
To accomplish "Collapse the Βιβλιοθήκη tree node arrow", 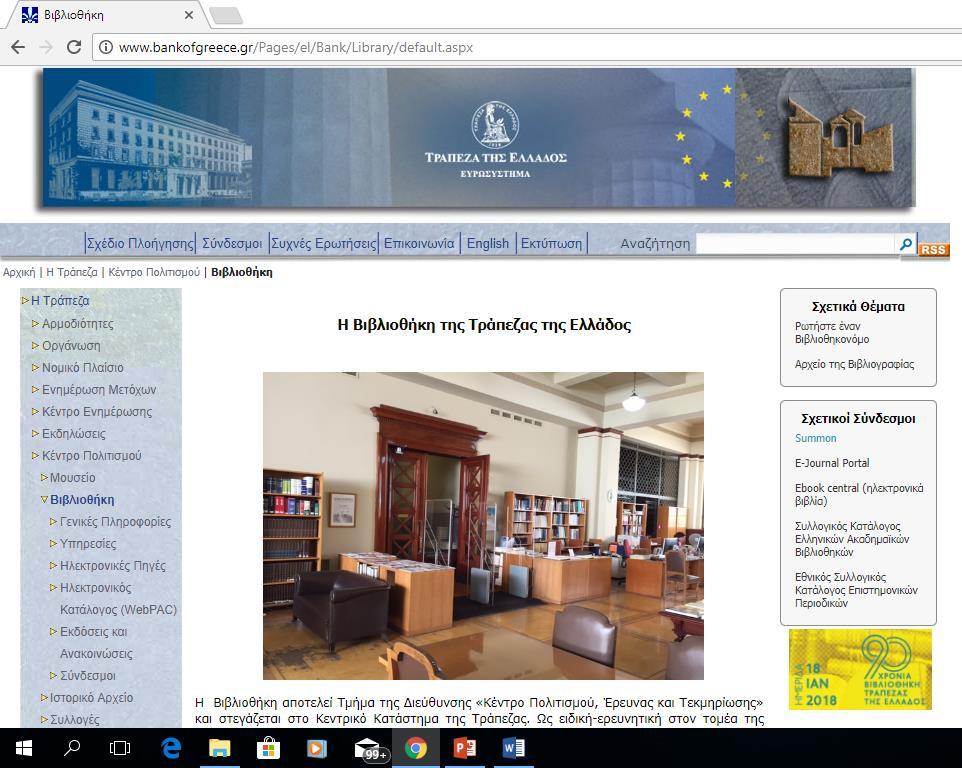I will [44, 499].
